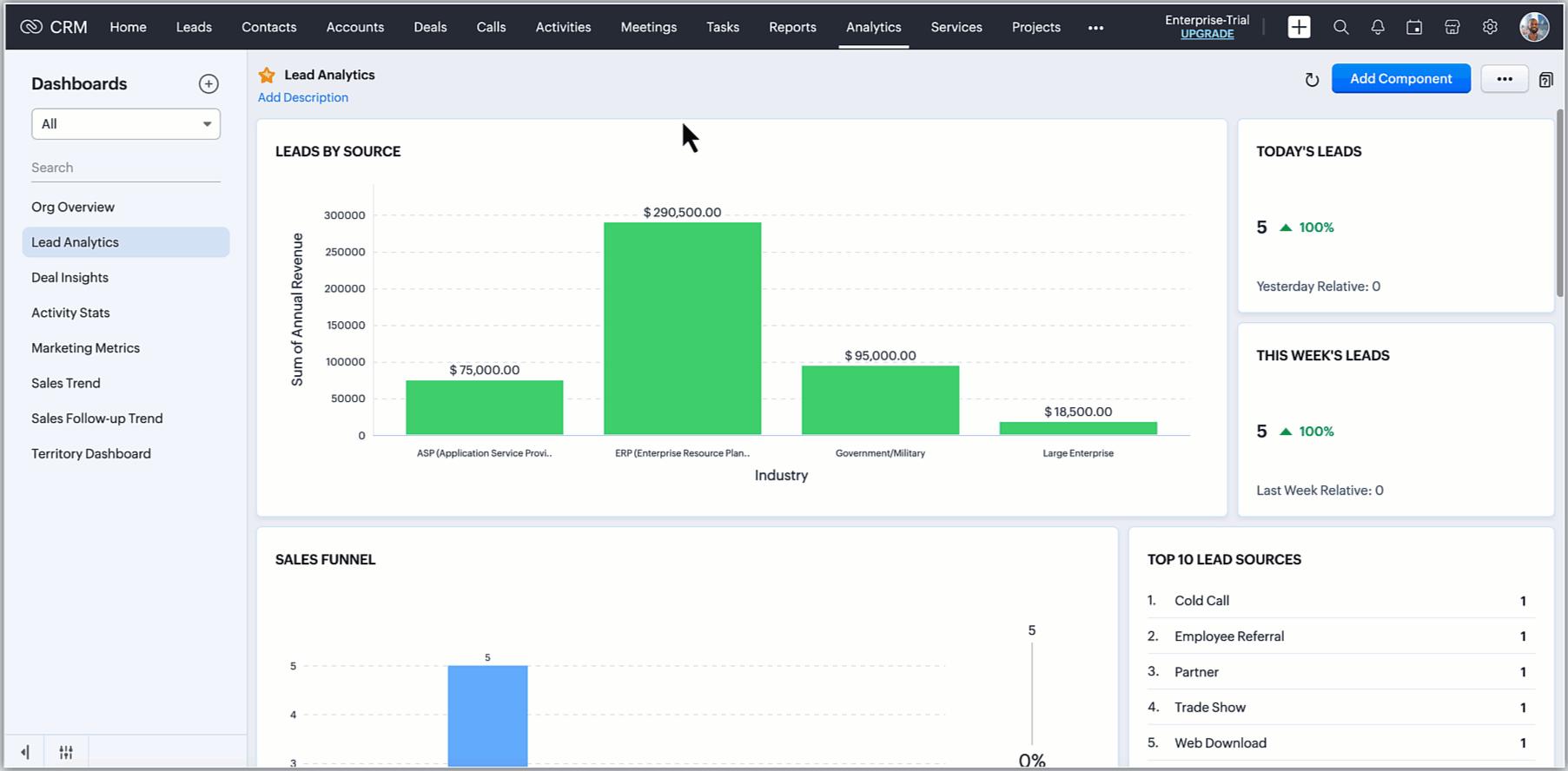The width and height of the screenshot is (1568, 771).
Task: Click the dashboard Search input field
Action: point(126,168)
